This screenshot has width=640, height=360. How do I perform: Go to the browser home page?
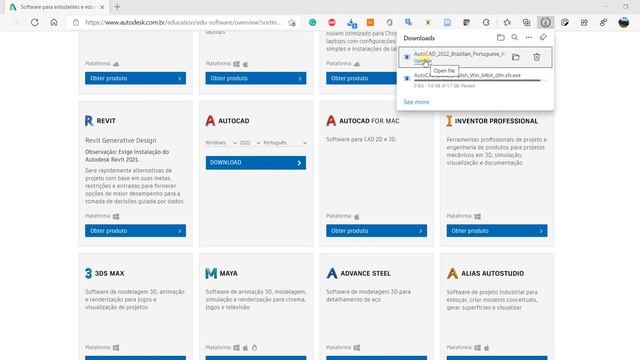(x=54, y=22)
